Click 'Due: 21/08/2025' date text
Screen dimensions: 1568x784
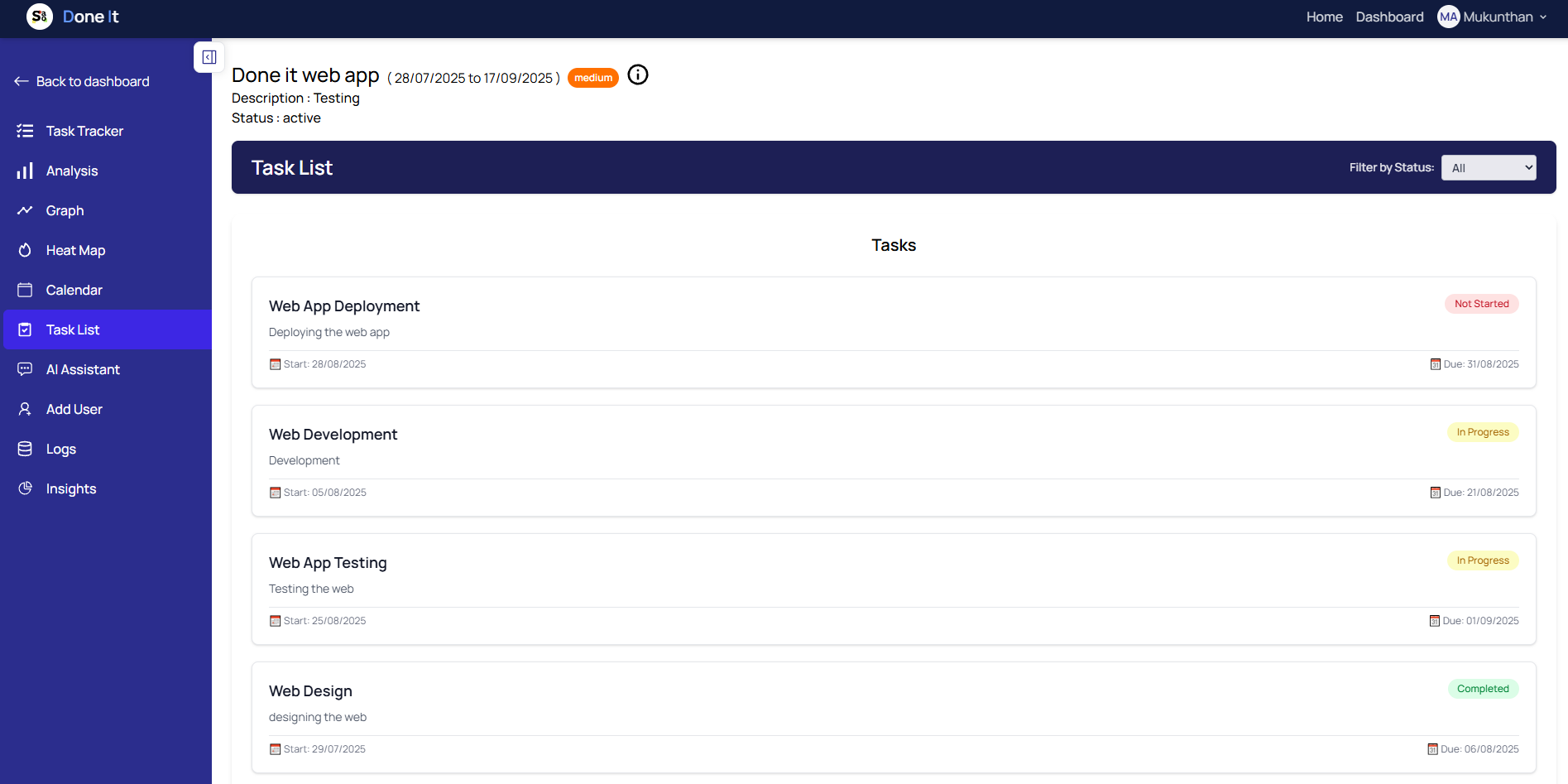pos(1481,493)
